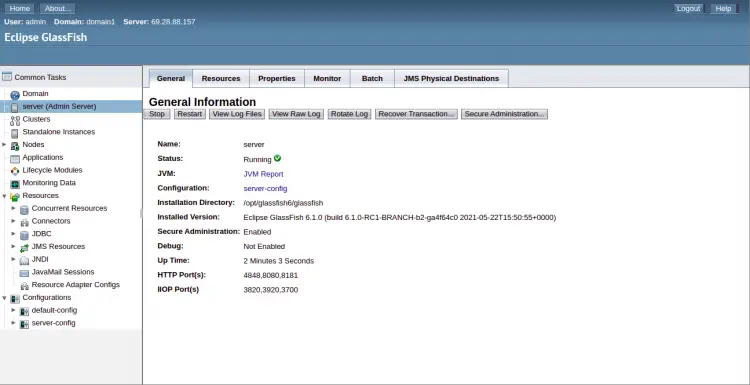
Task: Click the server (Admin Server) icon
Action: click(x=15, y=107)
